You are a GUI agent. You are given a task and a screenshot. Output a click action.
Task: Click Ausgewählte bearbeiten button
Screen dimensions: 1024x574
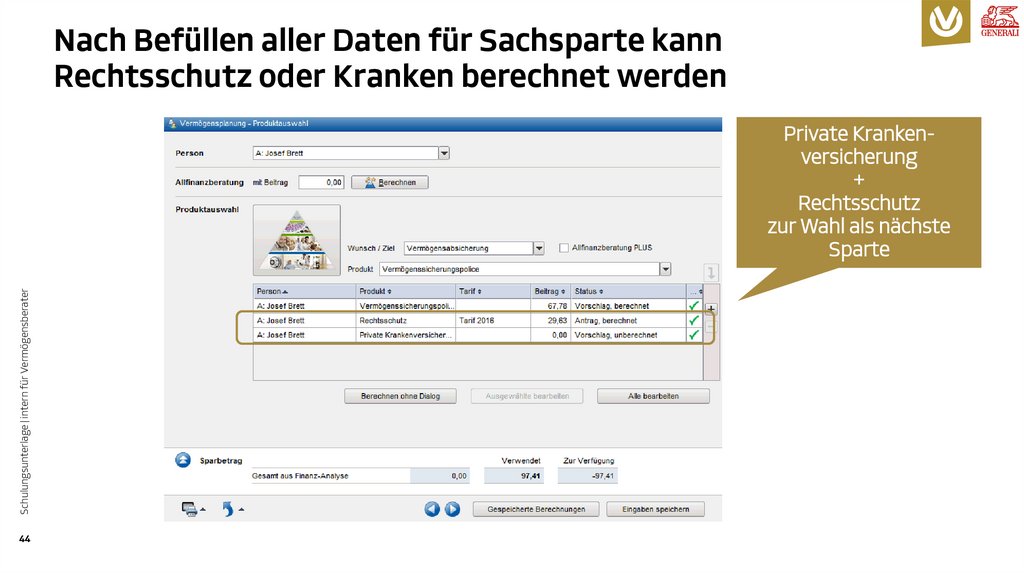tap(527, 396)
